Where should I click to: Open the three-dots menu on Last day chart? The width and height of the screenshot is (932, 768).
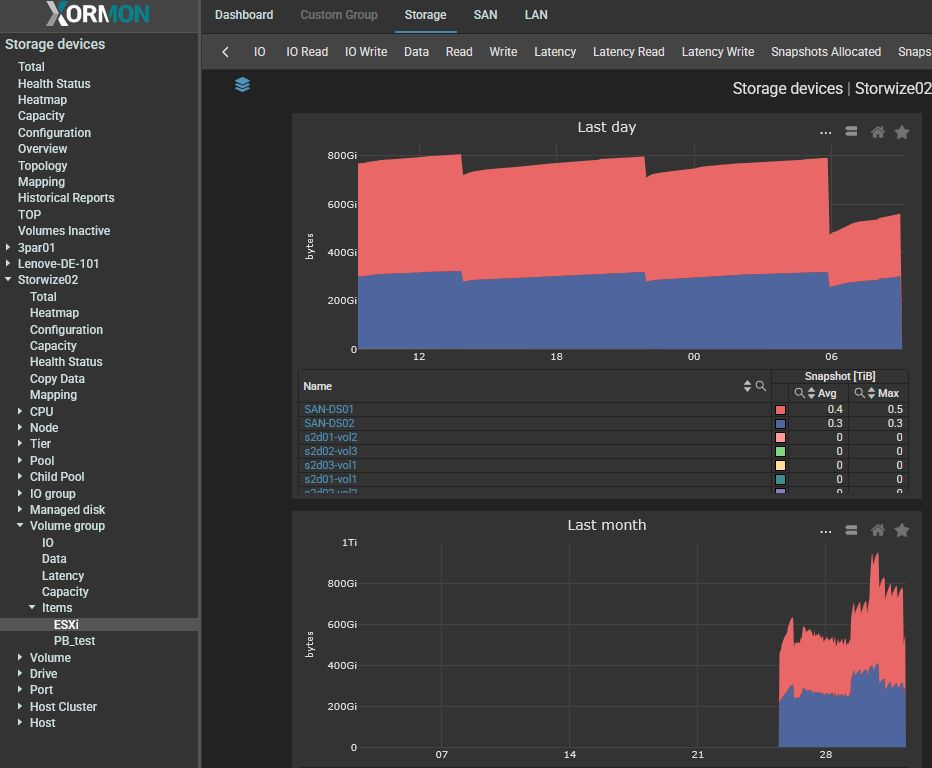[825, 132]
